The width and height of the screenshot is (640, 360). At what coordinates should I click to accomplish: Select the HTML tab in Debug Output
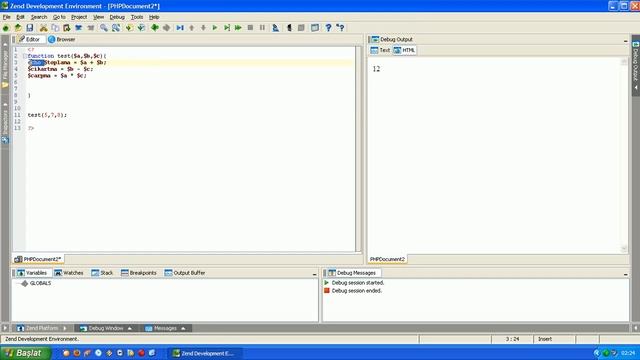[404, 50]
